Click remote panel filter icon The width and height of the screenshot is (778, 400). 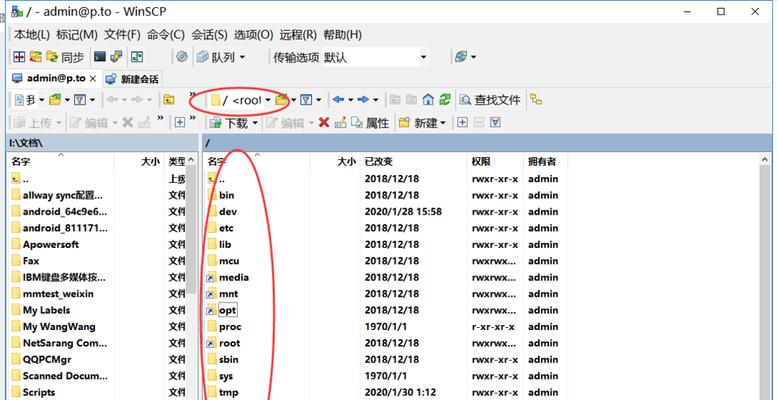[x=306, y=100]
